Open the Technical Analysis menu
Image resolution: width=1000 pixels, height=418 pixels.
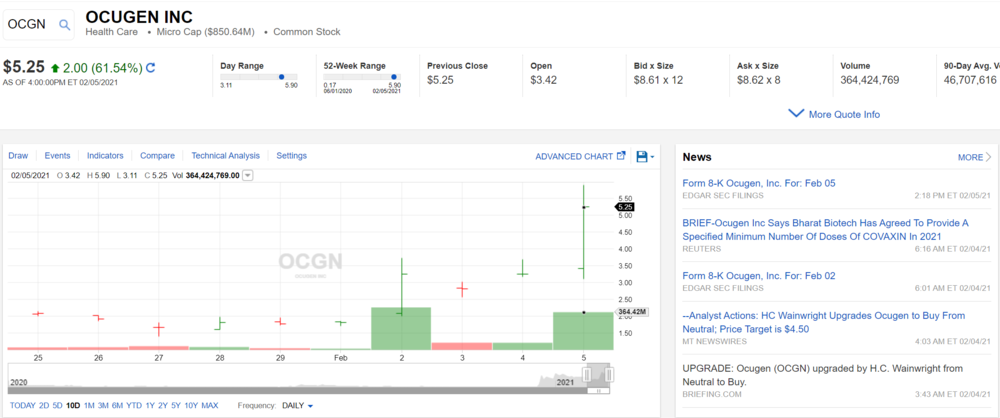225,156
